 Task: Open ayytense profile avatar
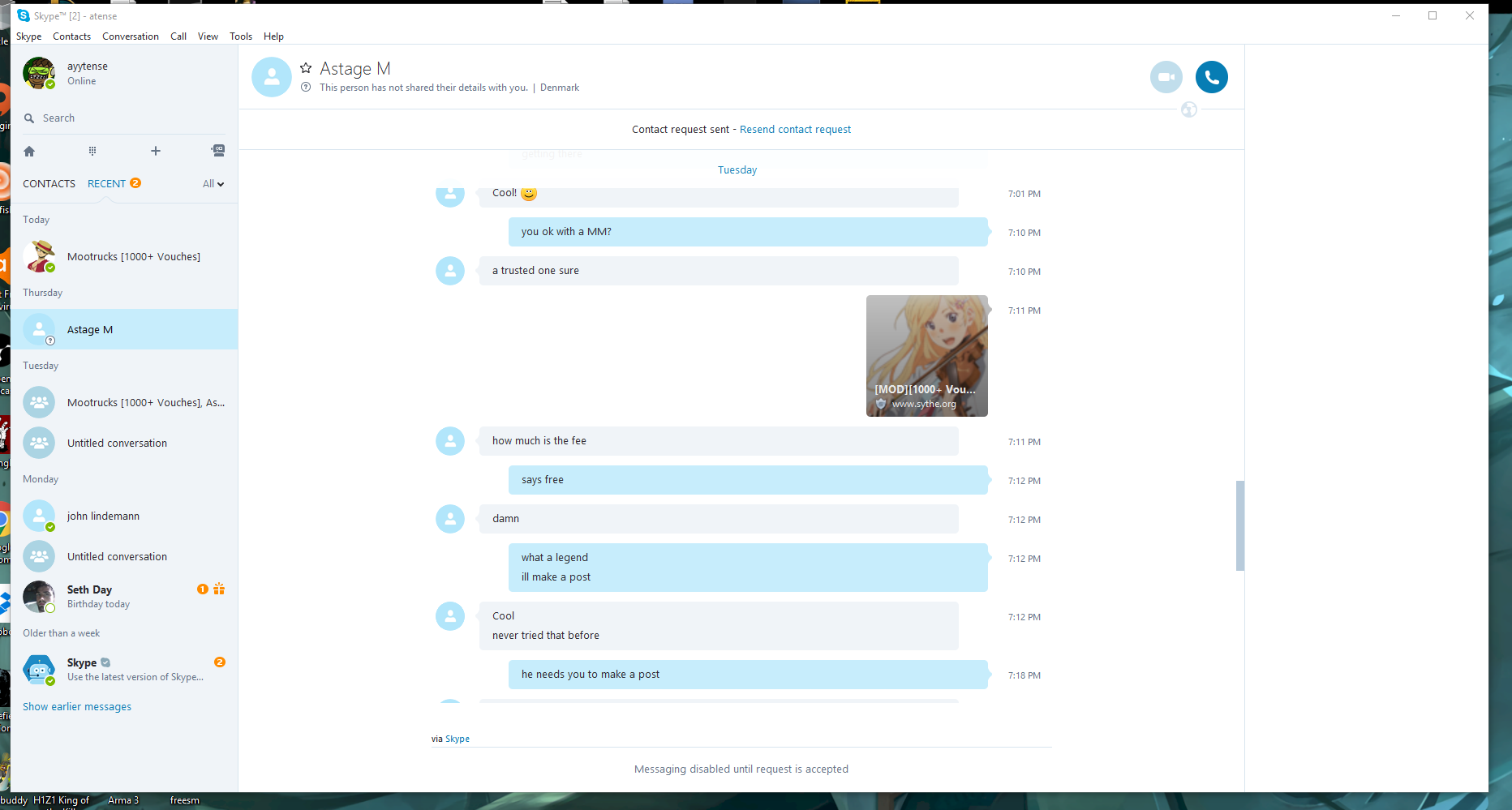39,73
